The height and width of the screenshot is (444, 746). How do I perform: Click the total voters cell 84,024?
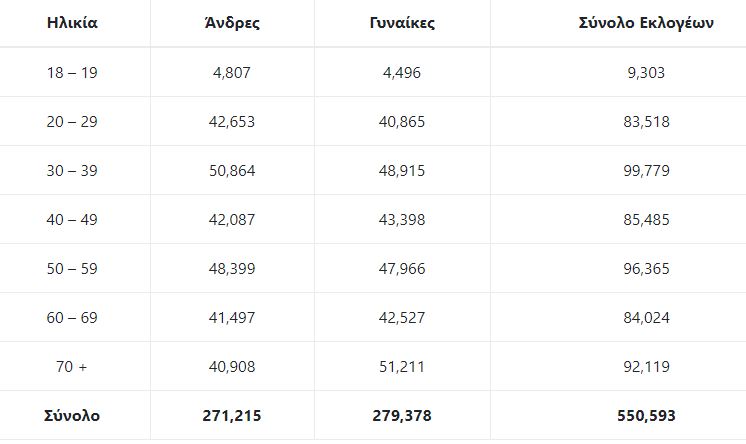click(645, 318)
